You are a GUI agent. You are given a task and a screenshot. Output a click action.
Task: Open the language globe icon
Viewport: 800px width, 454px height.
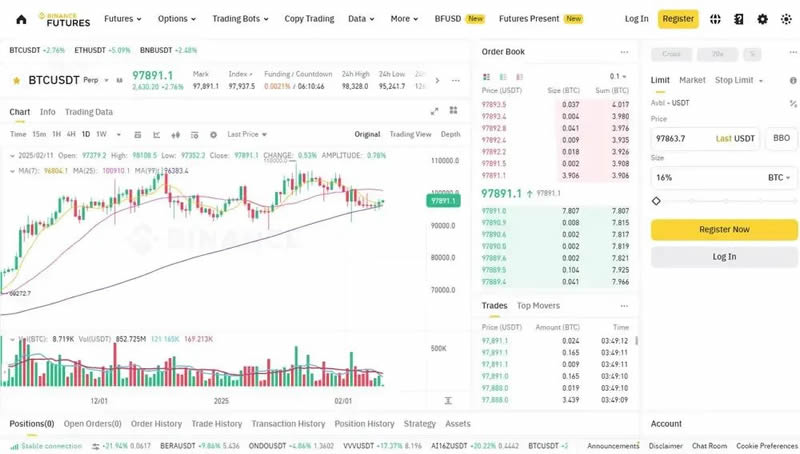click(715, 19)
